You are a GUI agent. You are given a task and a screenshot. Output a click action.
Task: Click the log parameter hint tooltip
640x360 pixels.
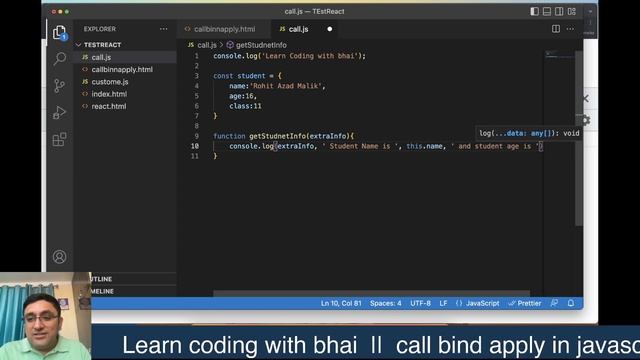click(529, 133)
